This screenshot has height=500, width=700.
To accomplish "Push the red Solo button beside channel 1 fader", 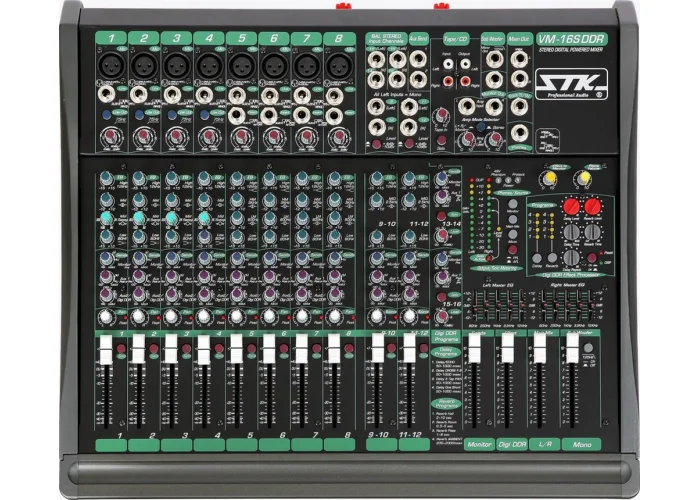I will pos(121,349).
